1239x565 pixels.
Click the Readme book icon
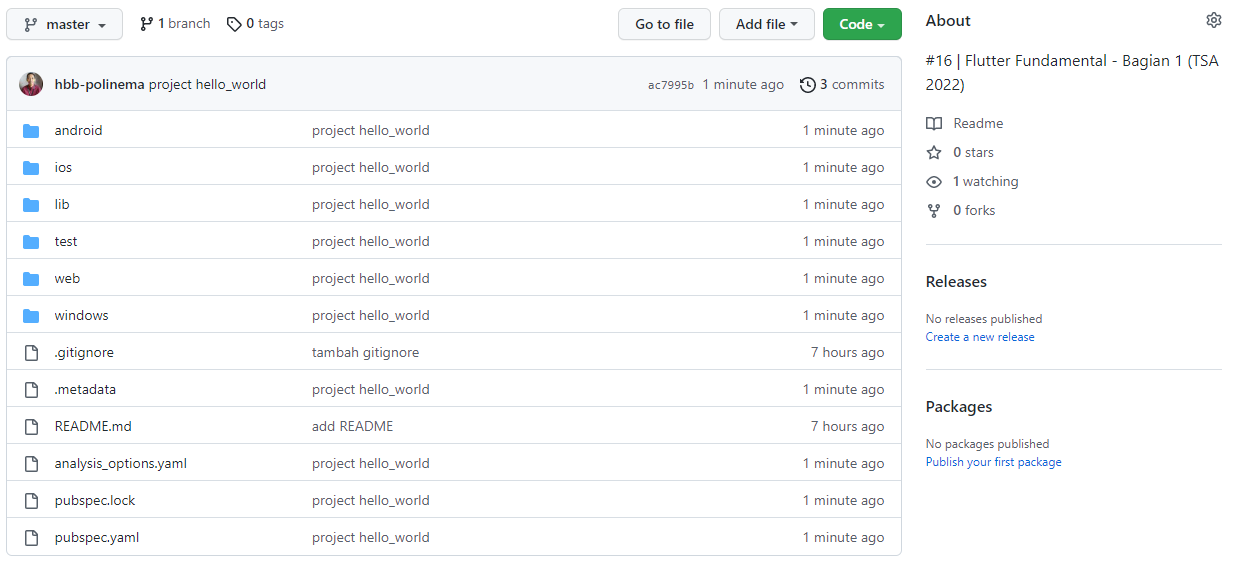point(934,124)
